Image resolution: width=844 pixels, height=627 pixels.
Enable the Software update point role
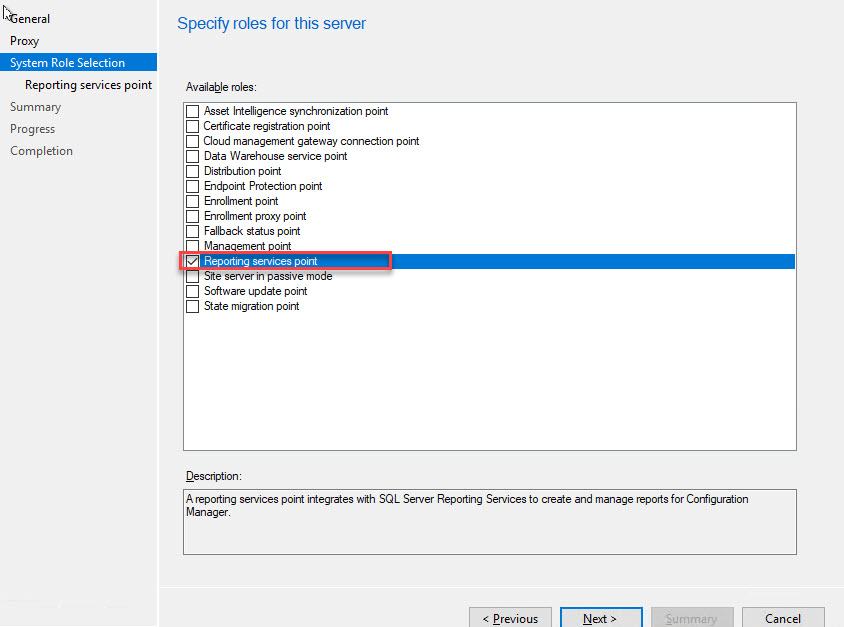pos(193,291)
